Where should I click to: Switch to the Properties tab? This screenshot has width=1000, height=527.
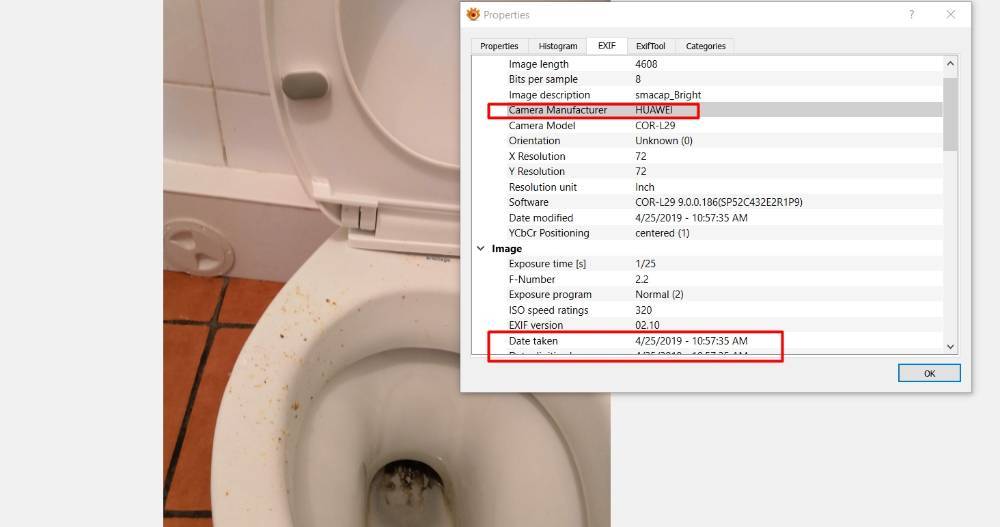(499, 46)
